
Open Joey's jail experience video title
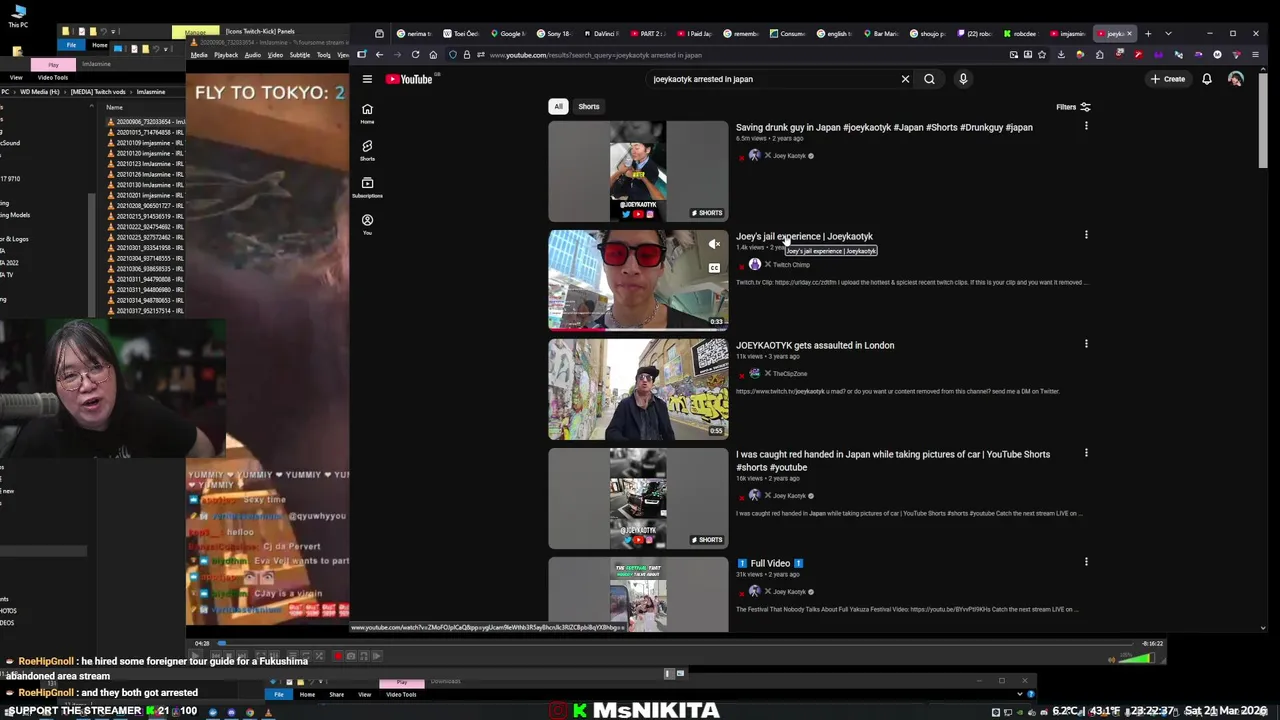coord(804,236)
